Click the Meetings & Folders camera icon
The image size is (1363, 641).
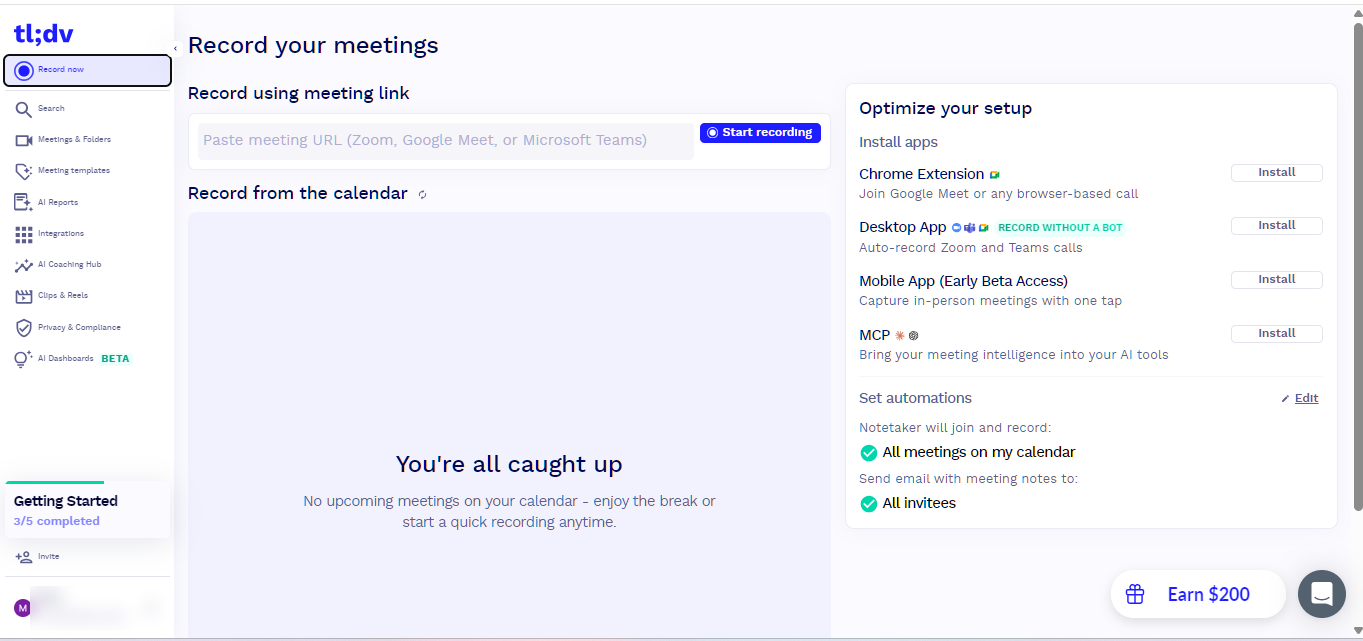[x=24, y=140]
